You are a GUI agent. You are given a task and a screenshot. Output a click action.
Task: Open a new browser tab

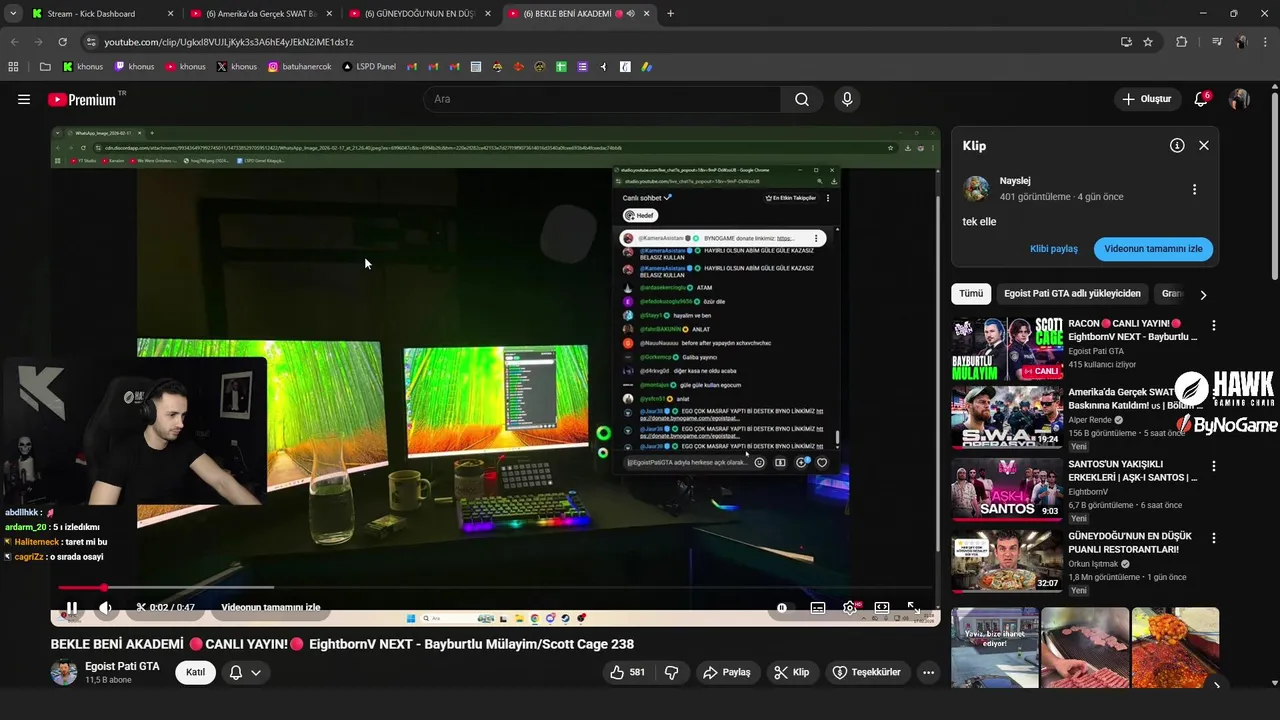670,14
